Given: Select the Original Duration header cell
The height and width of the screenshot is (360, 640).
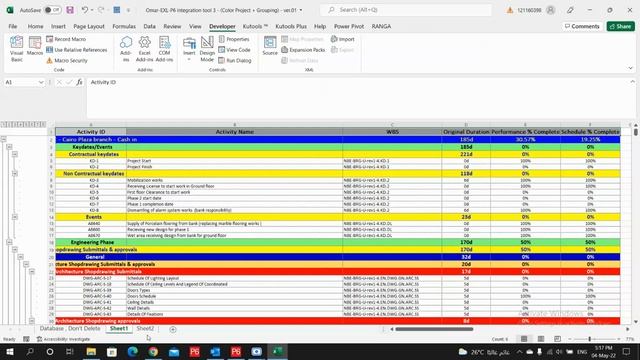Looking at the screenshot, I should [x=466, y=132].
